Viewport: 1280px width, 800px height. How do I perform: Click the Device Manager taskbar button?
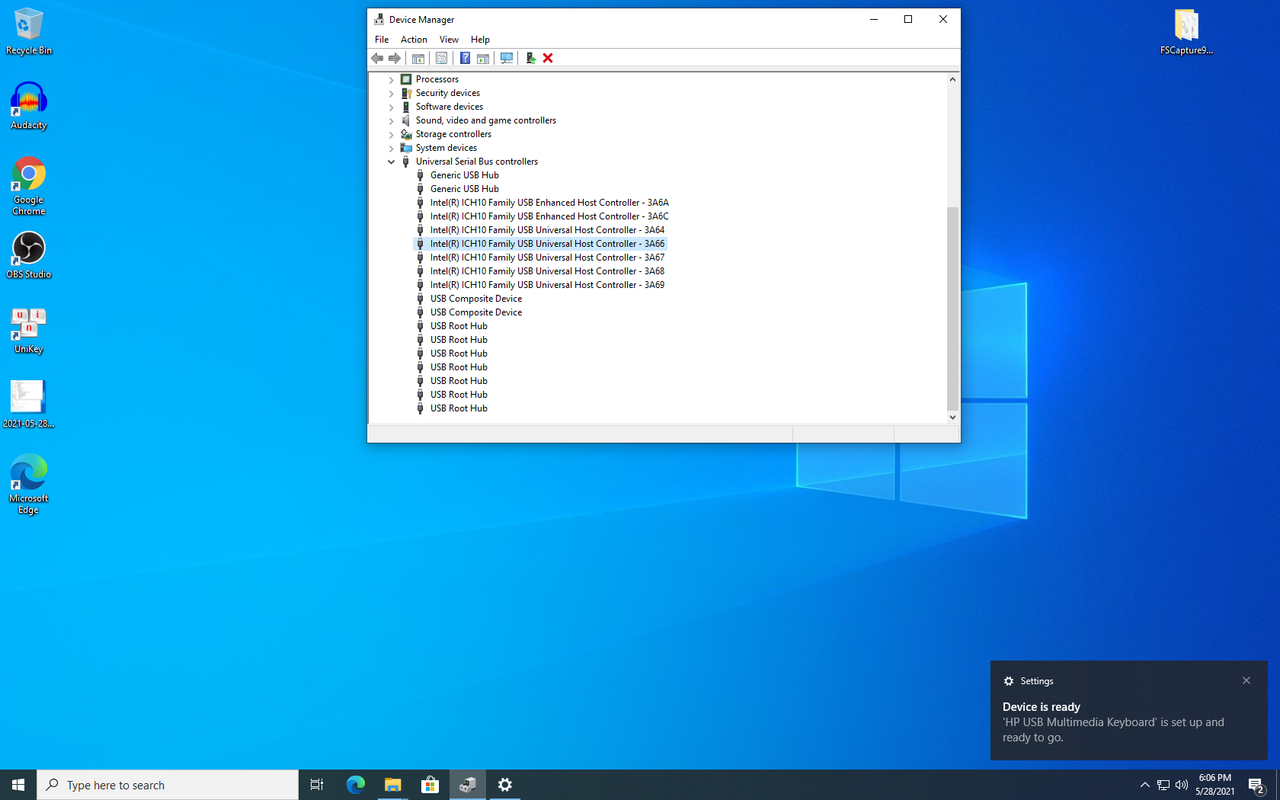(467, 785)
